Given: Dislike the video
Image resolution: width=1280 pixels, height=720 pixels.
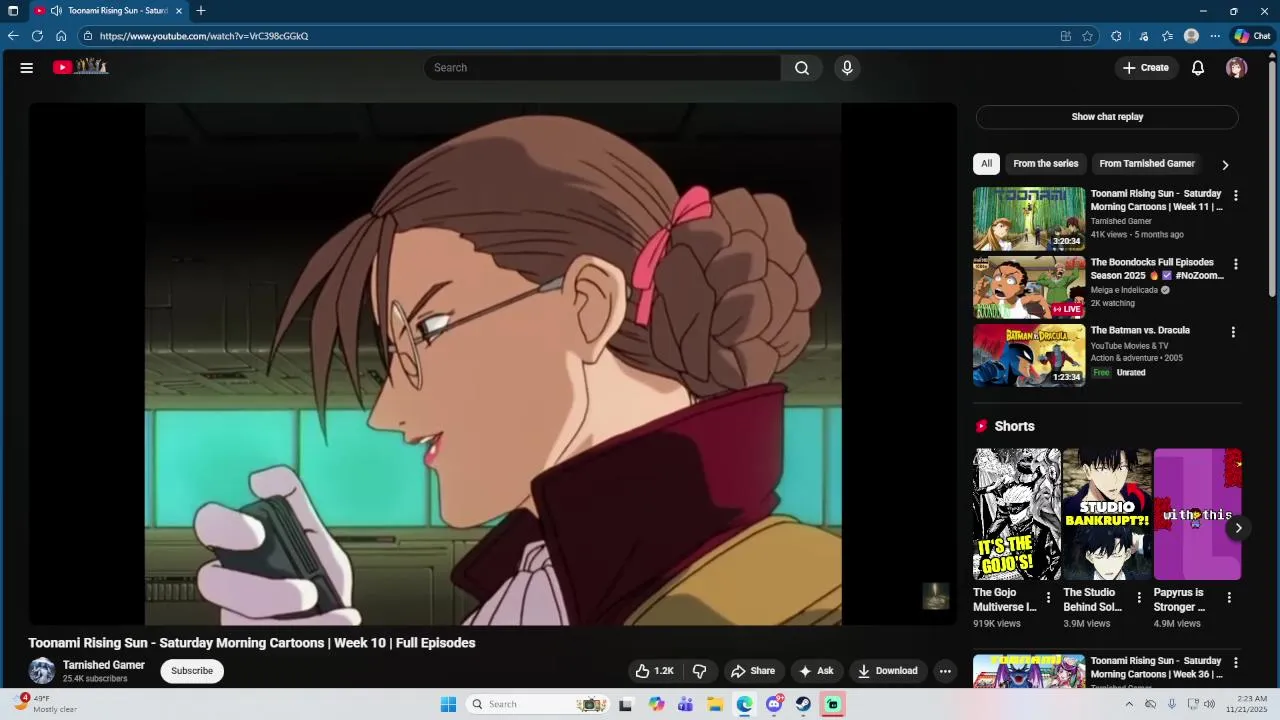Looking at the screenshot, I should [700, 671].
